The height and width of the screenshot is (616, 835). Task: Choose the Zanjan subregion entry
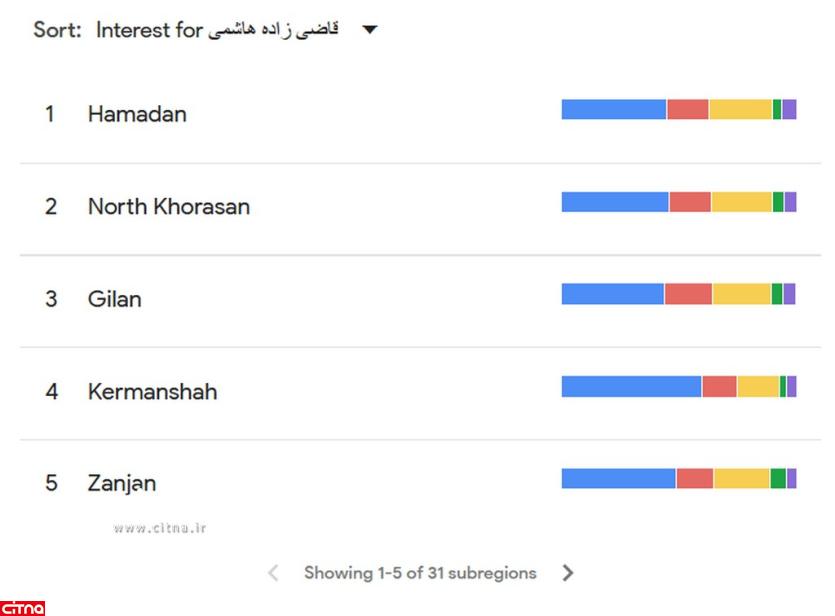[x=122, y=483]
